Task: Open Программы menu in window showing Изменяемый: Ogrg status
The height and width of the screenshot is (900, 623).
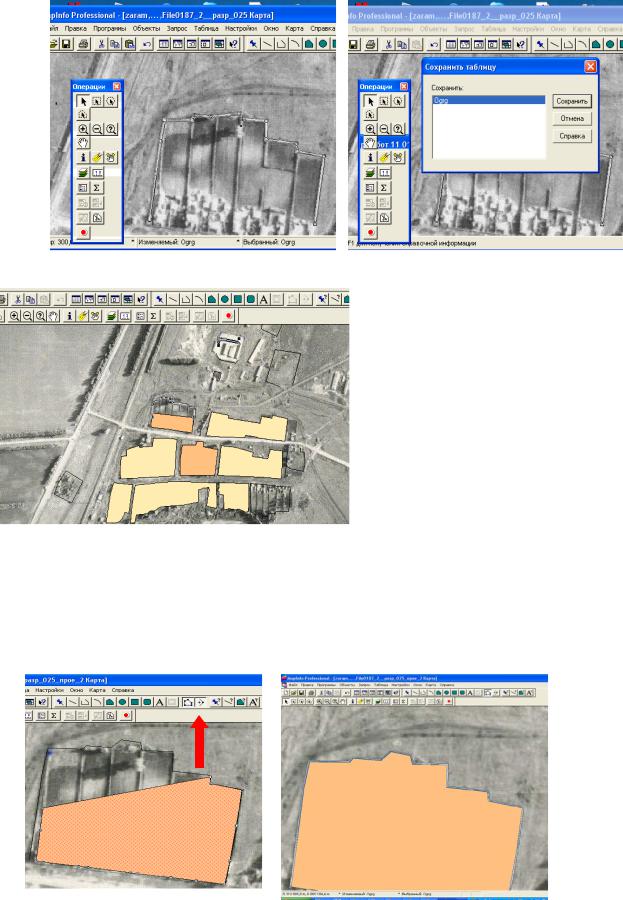Action: pyautogui.click(x=109, y=28)
